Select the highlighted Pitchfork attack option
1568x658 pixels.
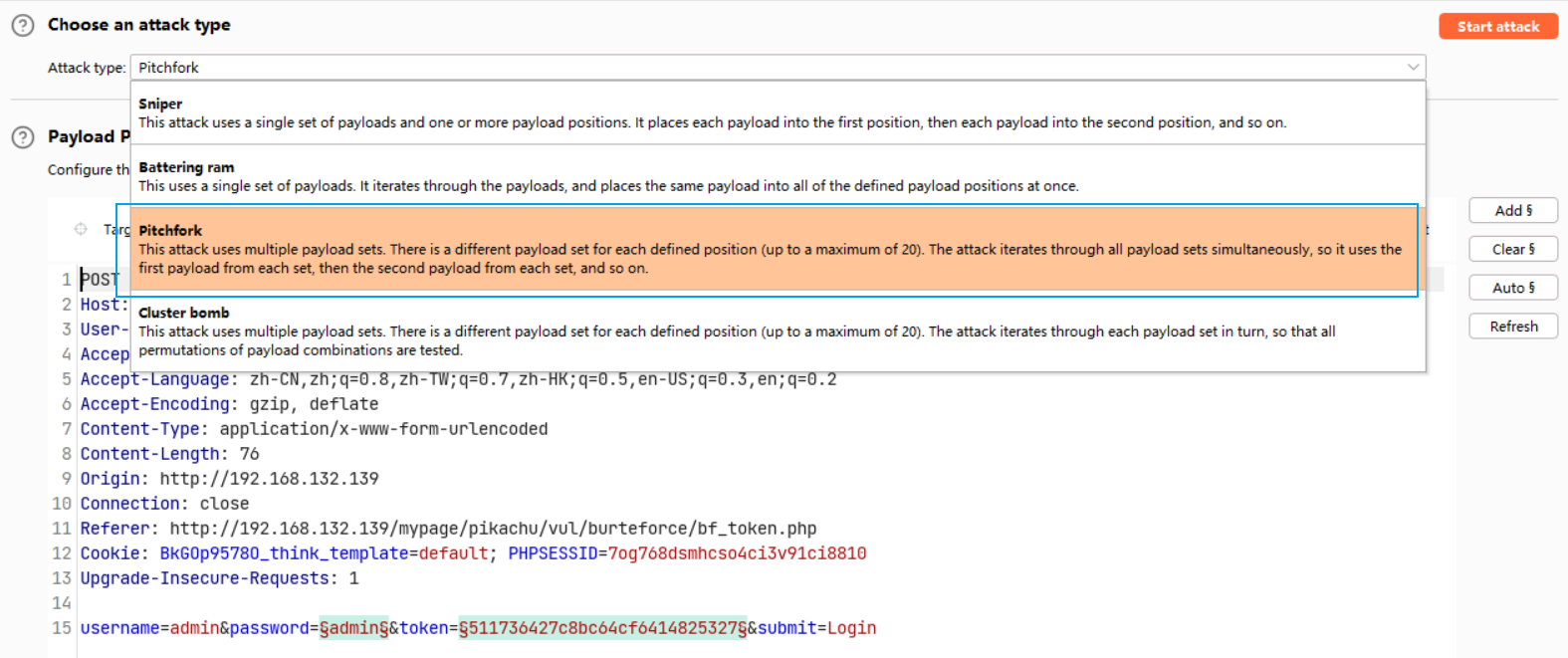tap(777, 249)
